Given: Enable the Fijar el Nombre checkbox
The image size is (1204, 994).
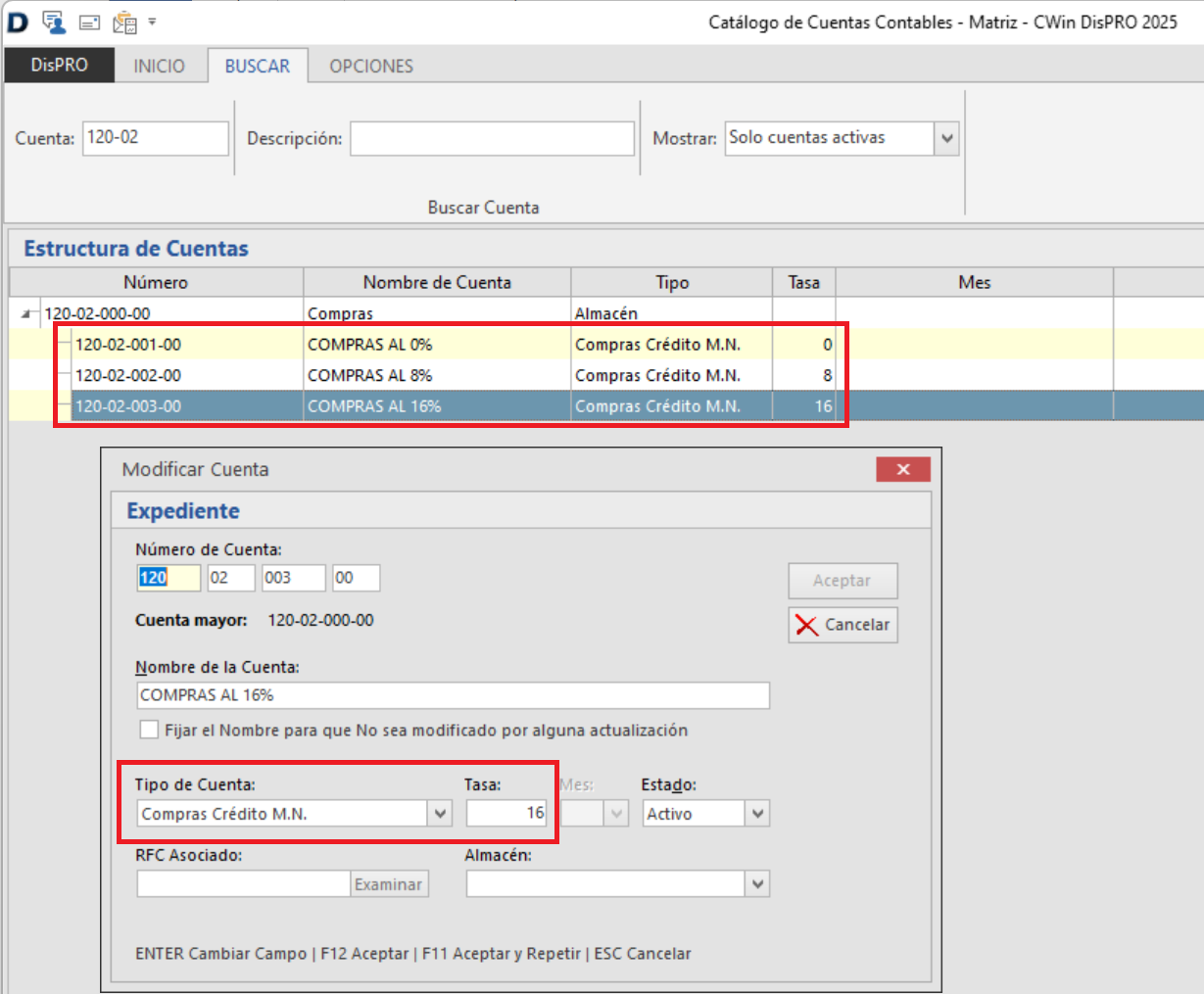Looking at the screenshot, I should tap(149, 731).
